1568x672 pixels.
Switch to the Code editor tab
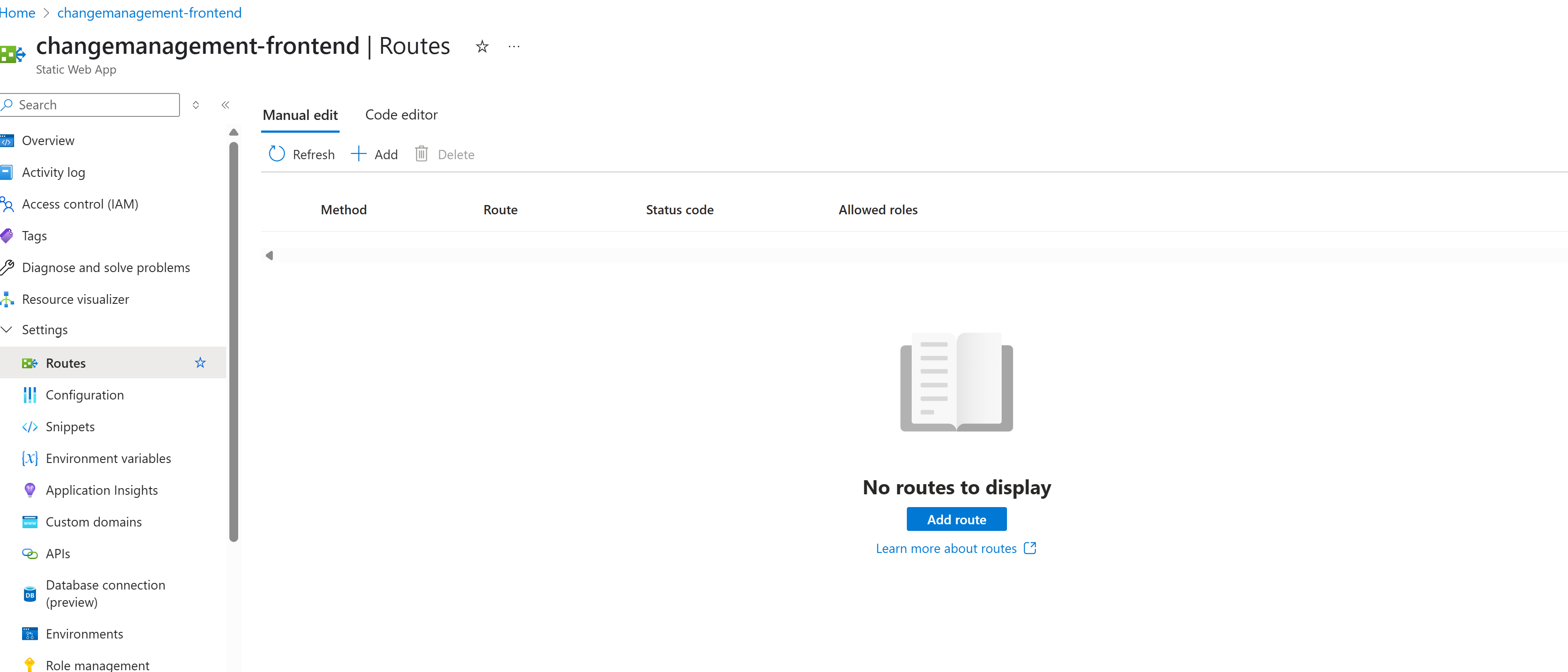(401, 115)
